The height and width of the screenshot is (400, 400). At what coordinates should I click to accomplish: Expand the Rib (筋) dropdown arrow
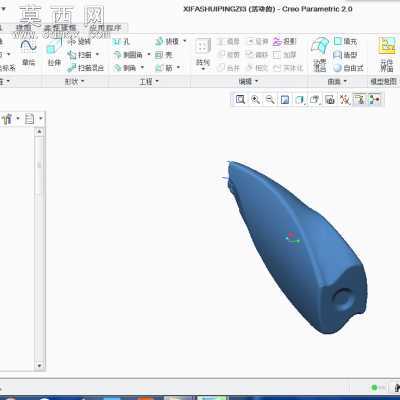click(x=178, y=68)
